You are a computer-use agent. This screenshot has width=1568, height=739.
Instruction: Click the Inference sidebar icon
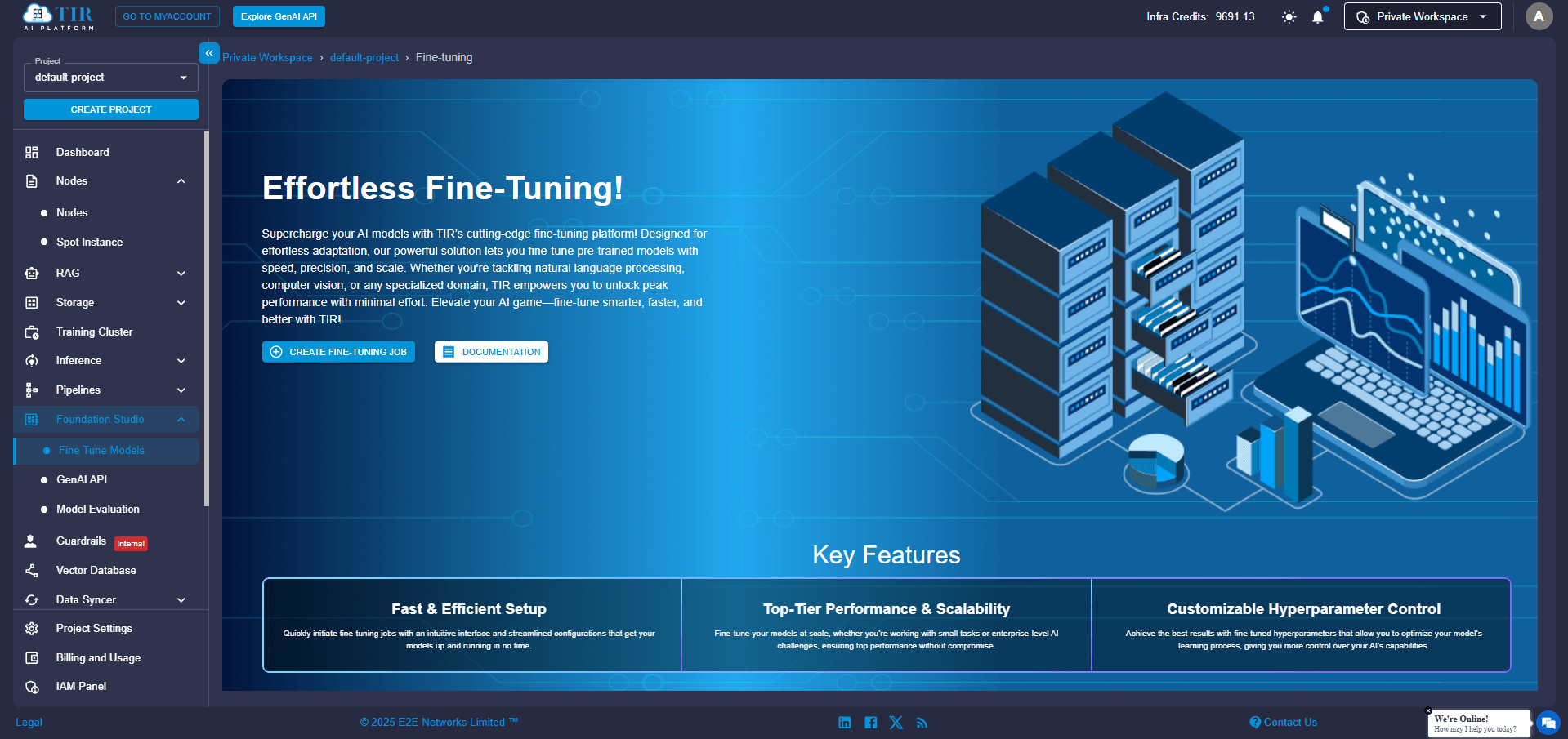pos(32,361)
